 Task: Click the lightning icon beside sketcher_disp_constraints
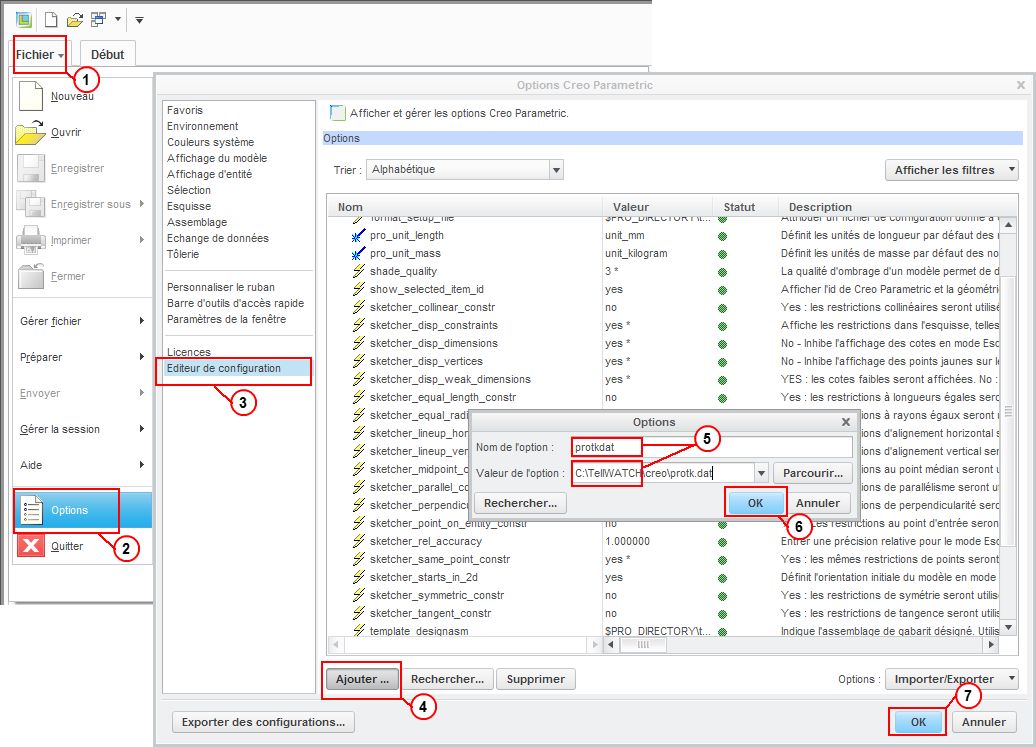(358, 326)
